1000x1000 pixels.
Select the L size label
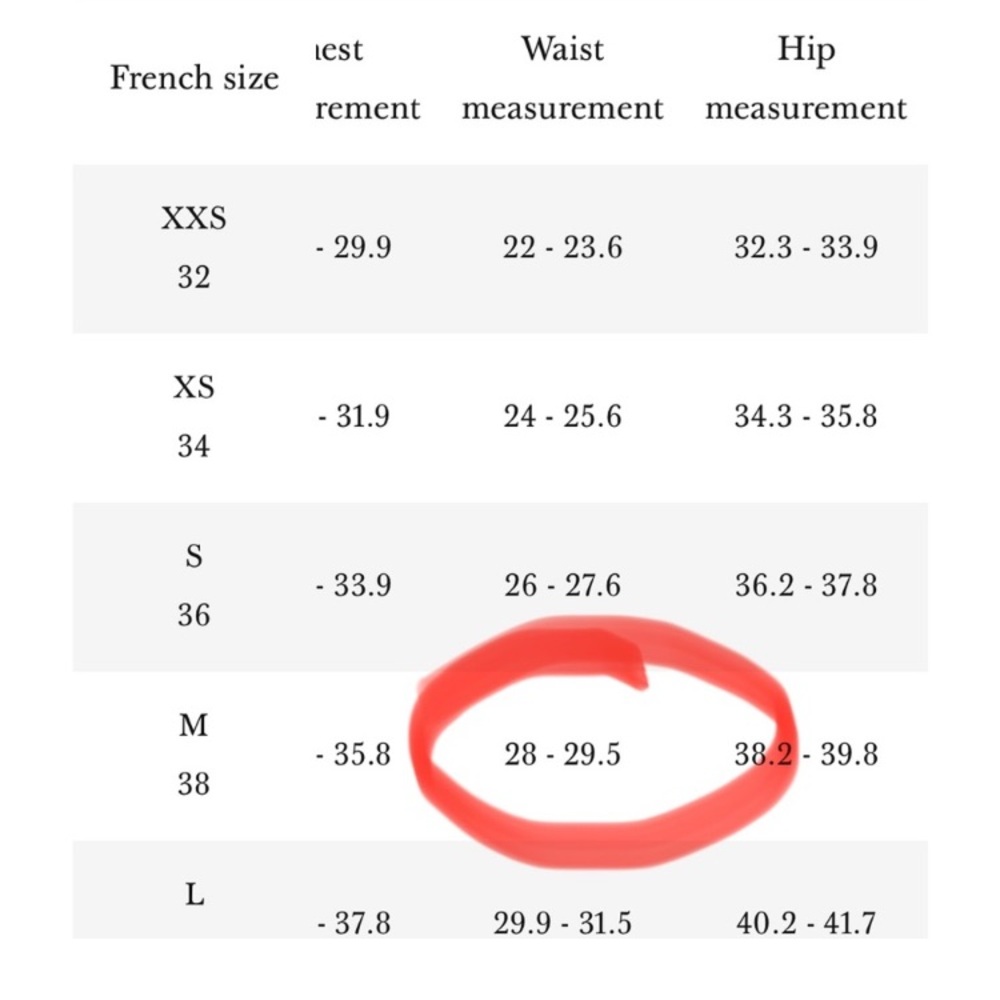[195, 894]
